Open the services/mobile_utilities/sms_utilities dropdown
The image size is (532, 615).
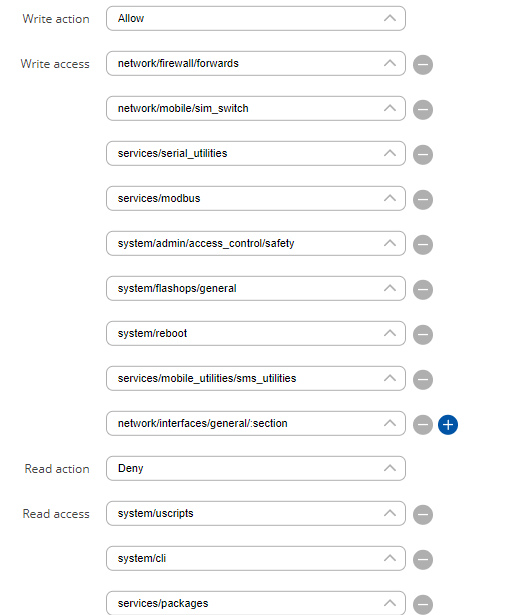(x=256, y=378)
